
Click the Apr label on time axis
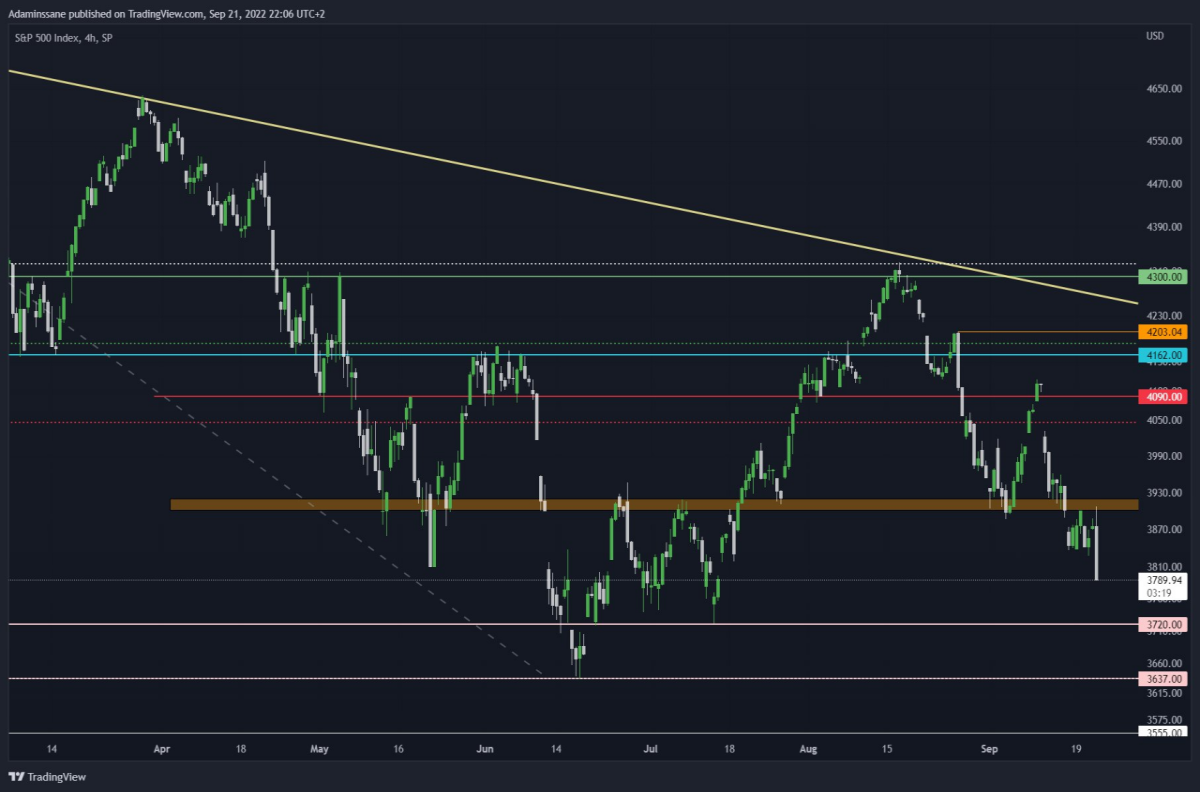pos(162,748)
